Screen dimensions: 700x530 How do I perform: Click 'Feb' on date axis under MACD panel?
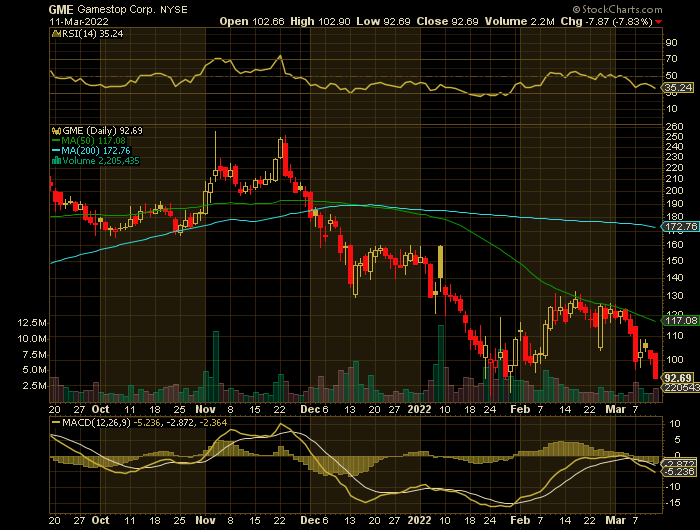(x=520, y=520)
